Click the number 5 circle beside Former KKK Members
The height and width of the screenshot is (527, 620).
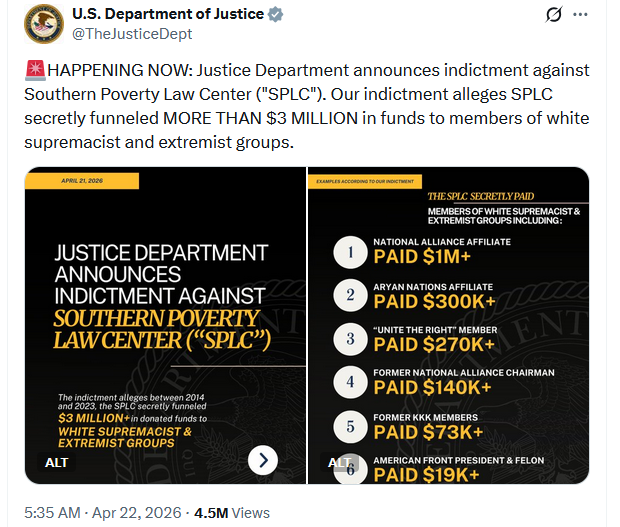350,423
